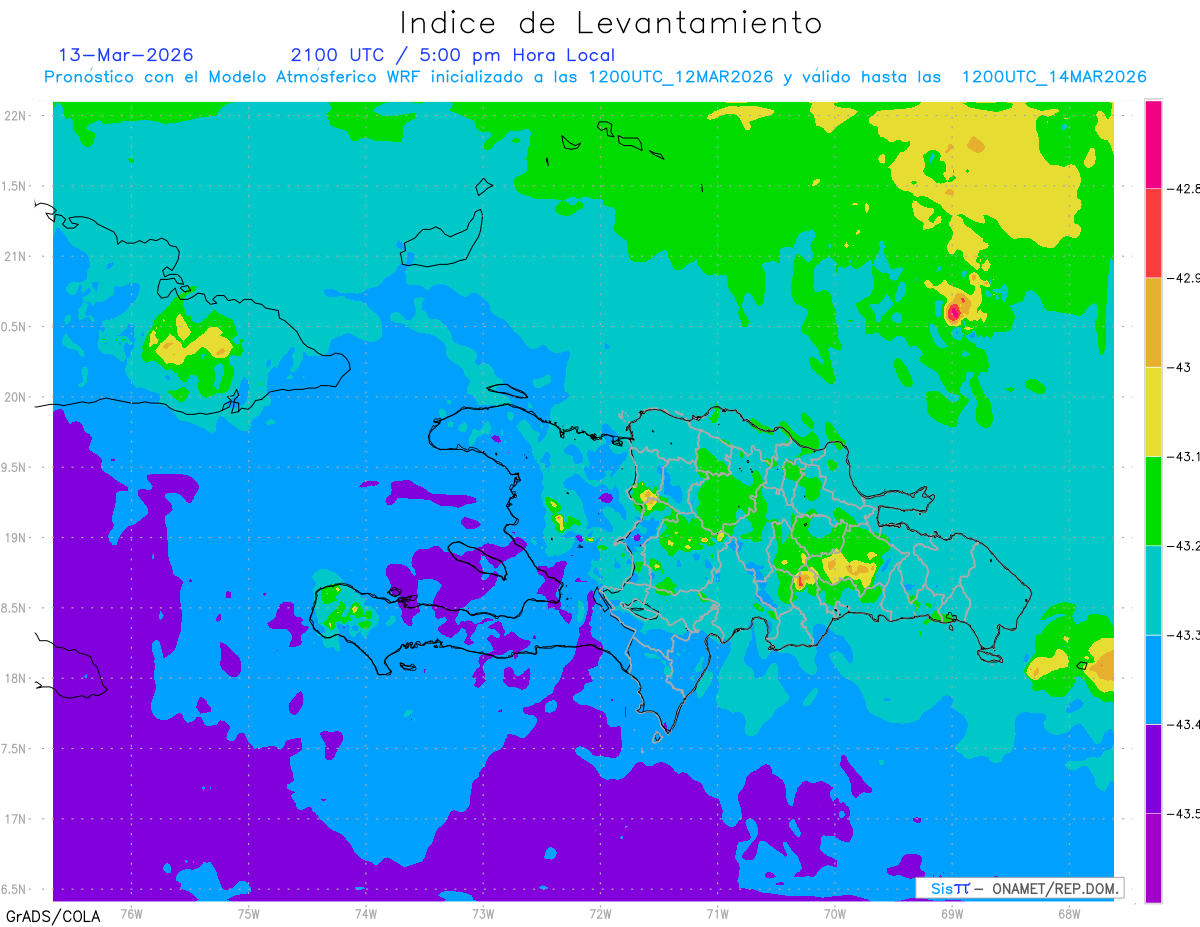Click latitude label '22N'

[x=16, y=115]
